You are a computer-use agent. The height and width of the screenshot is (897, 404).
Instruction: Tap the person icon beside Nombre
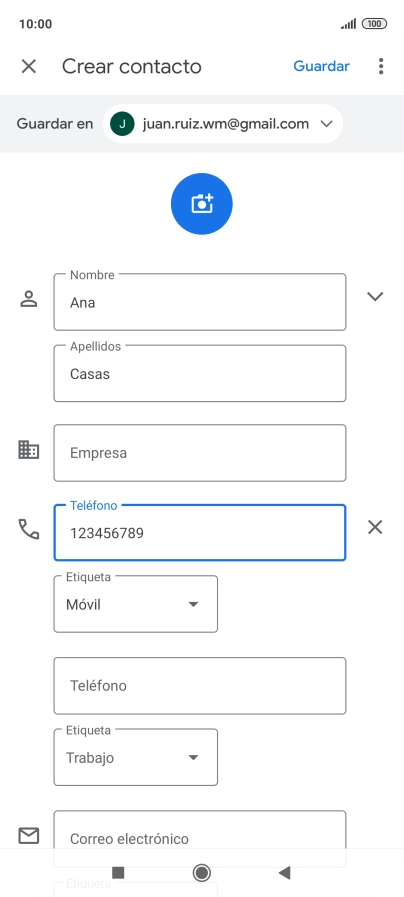(x=29, y=299)
